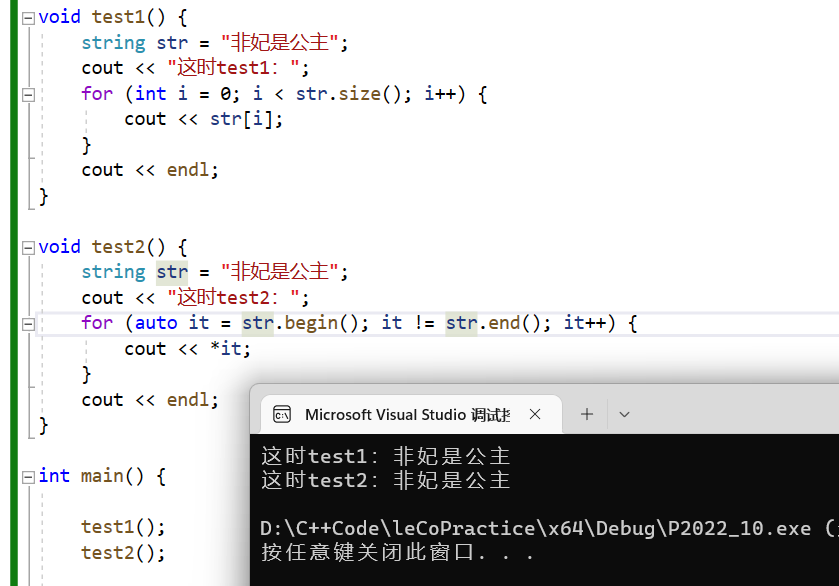Click the console icon on the tab
Screen dimensions: 839x586
[282, 415]
